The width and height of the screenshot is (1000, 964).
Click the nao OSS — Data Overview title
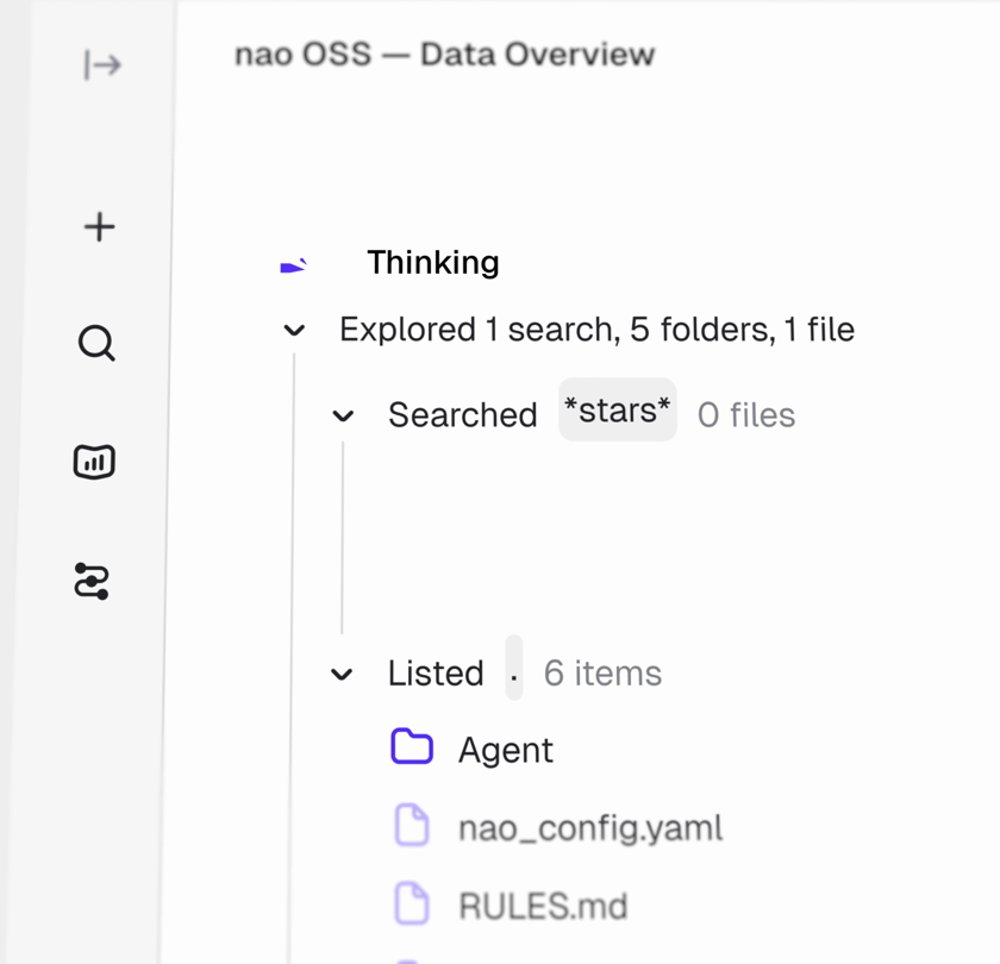tap(445, 54)
